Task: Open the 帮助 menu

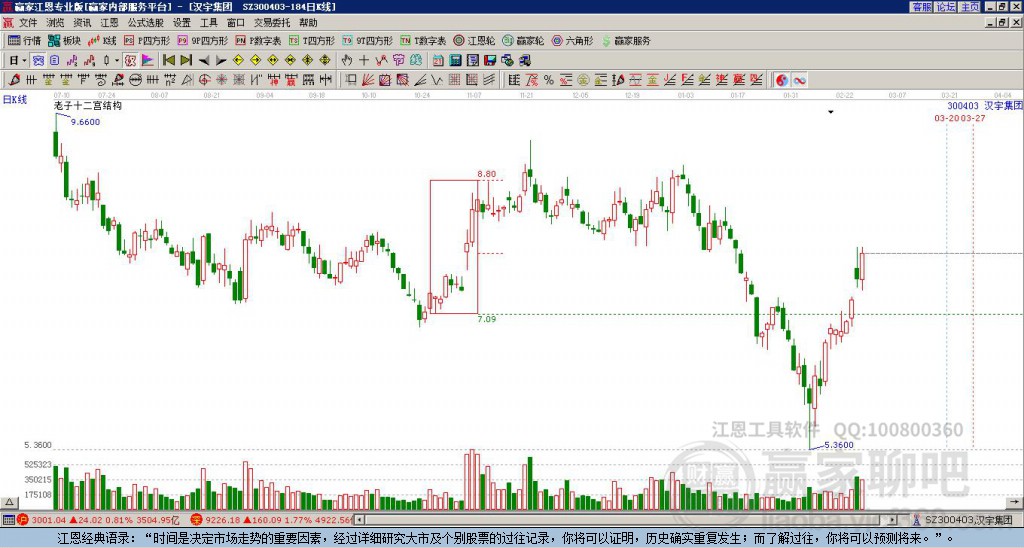Action: [x=308, y=23]
